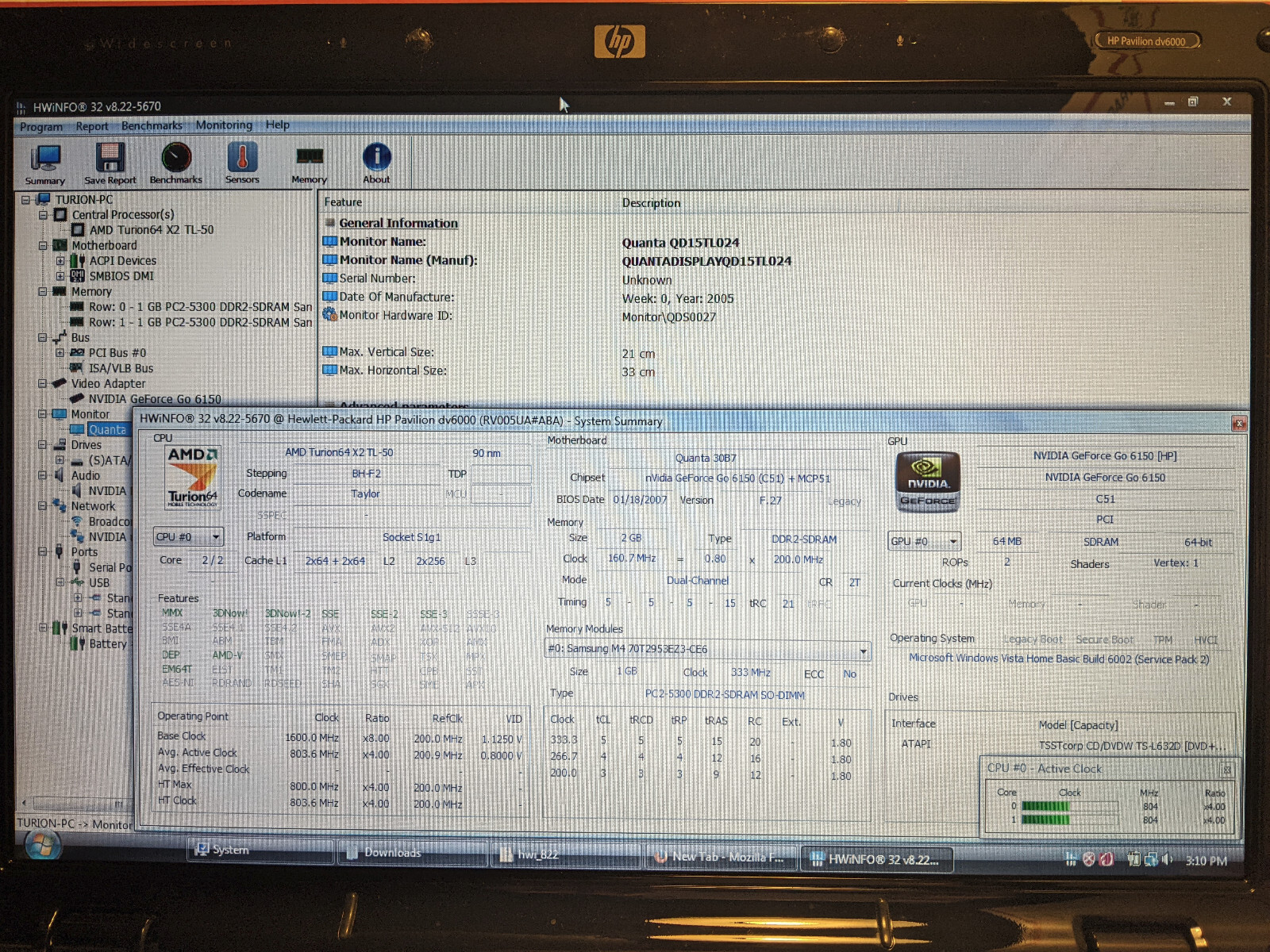Collapse the Memory branch in tree

pyautogui.click(x=43, y=292)
